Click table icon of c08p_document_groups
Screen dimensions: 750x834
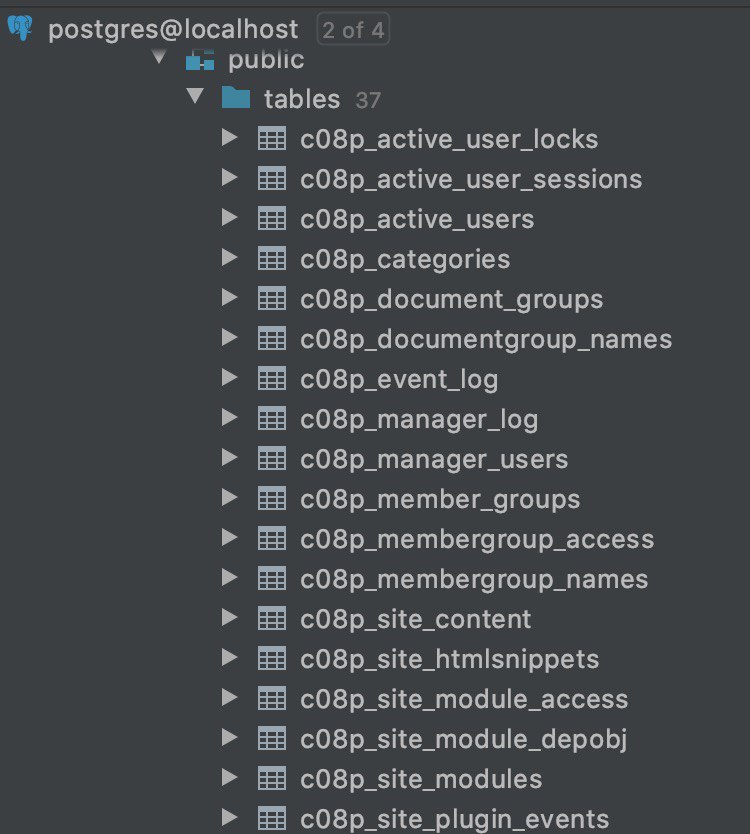272,298
